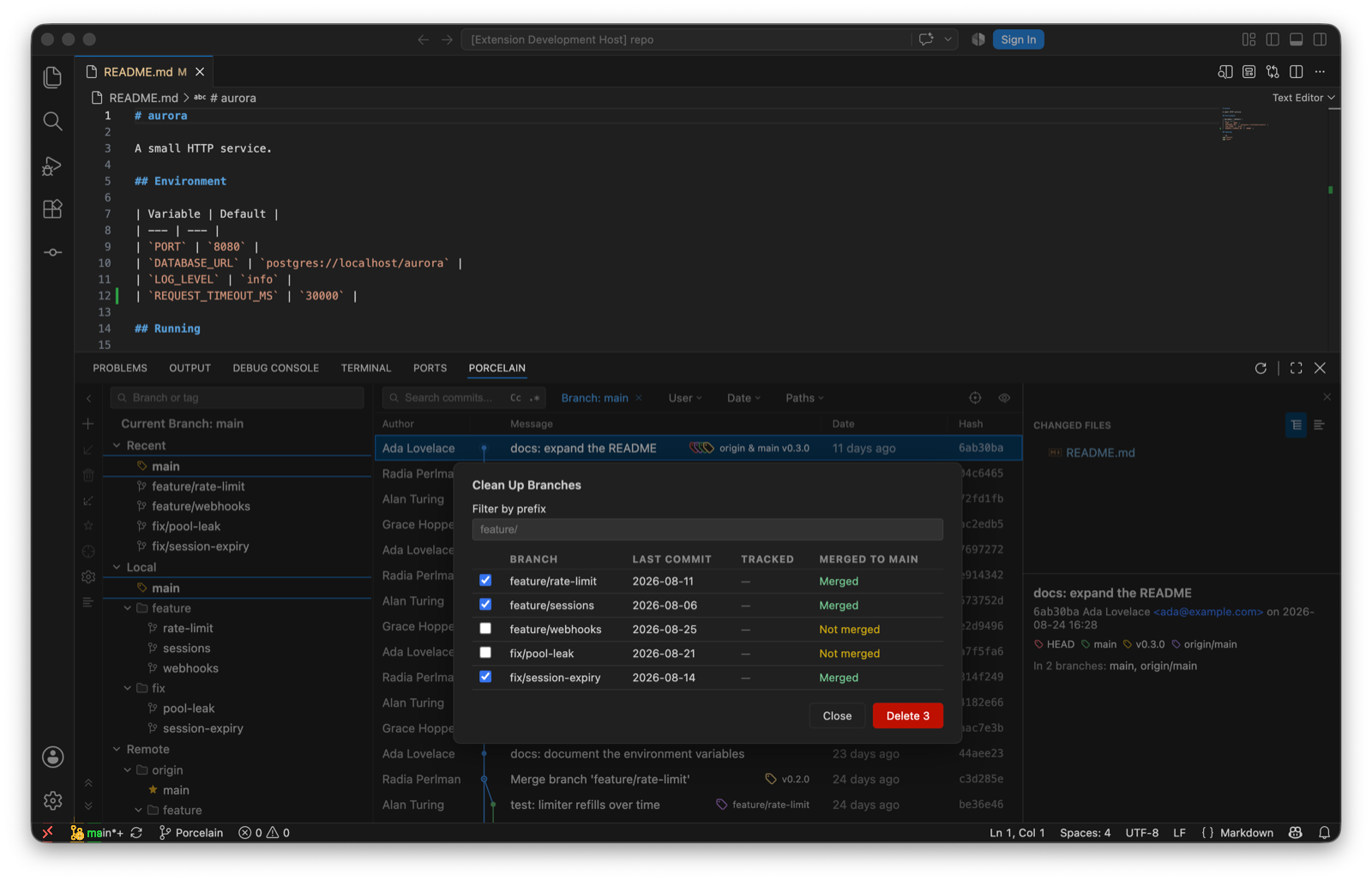Show changed files as flat list
The image size is (1372, 881).
coord(1319,425)
